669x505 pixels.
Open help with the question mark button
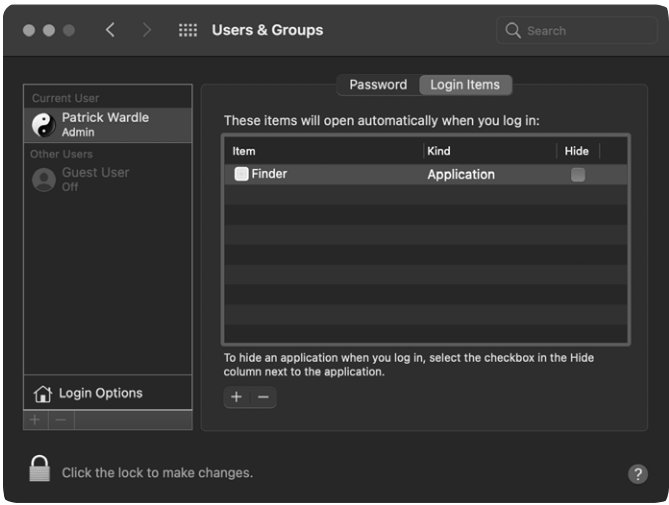tap(637, 474)
